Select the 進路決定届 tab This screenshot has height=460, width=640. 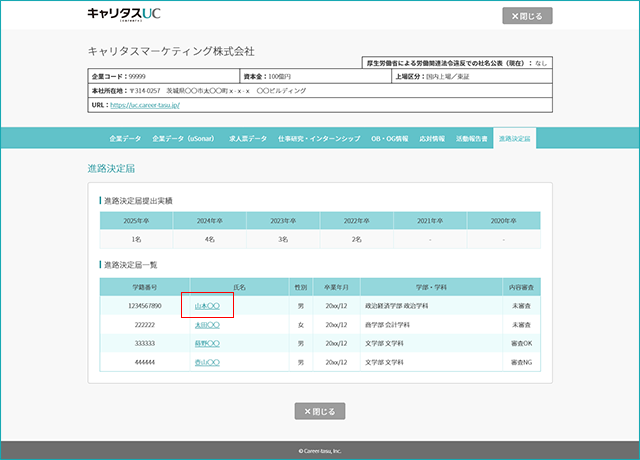click(514, 138)
